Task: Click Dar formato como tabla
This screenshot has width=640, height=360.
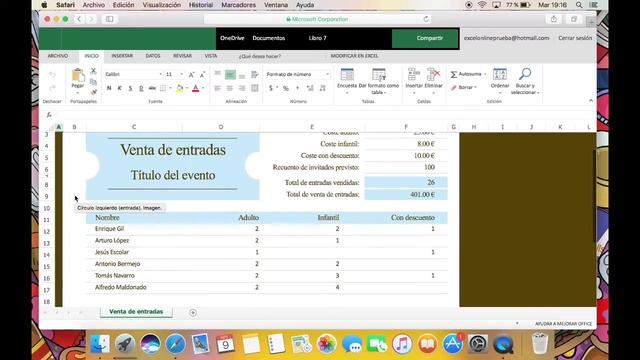Action: 379,81
